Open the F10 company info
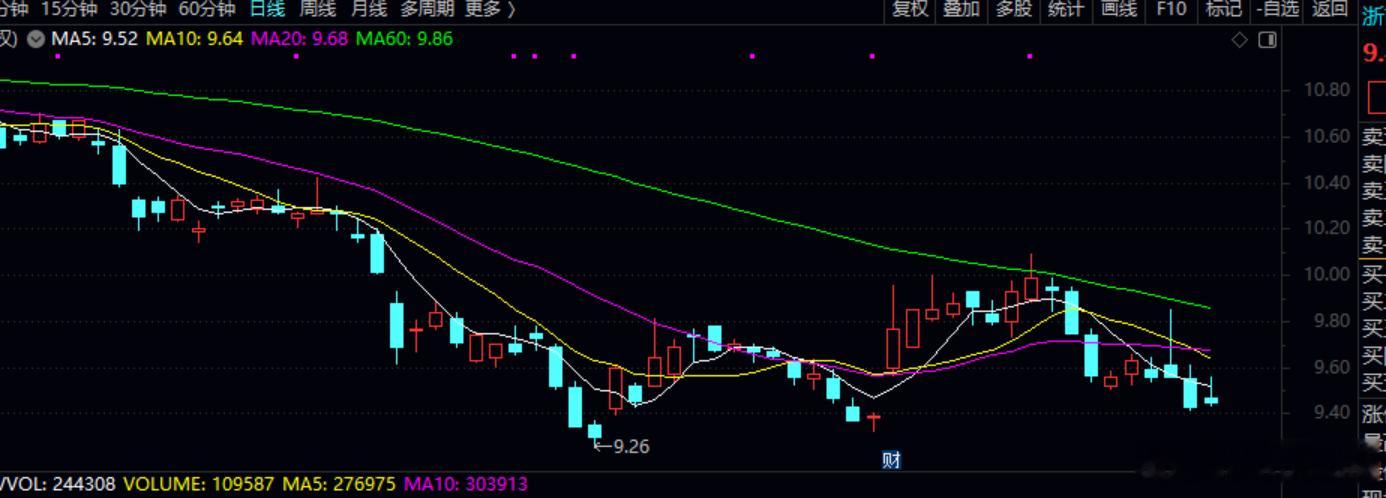 [x=1171, y=9]
